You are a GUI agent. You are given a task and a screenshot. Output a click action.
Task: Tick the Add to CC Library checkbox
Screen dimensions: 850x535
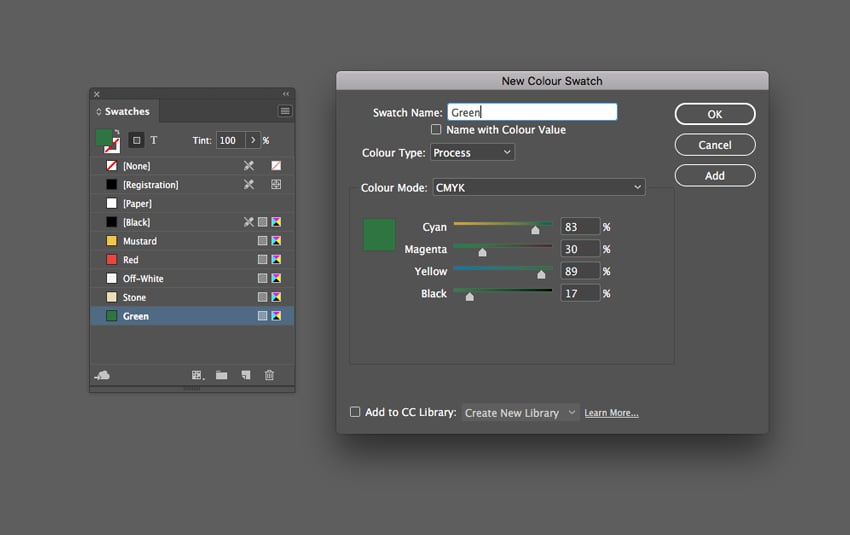(355, 412)
